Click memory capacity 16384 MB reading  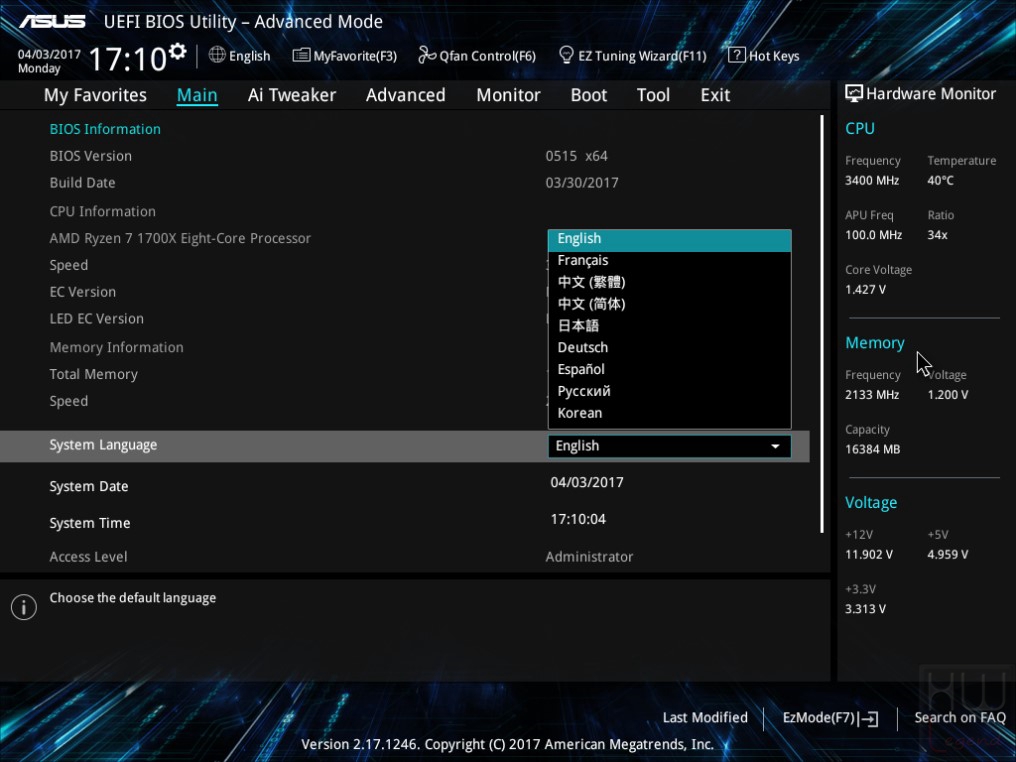(872, 450)
